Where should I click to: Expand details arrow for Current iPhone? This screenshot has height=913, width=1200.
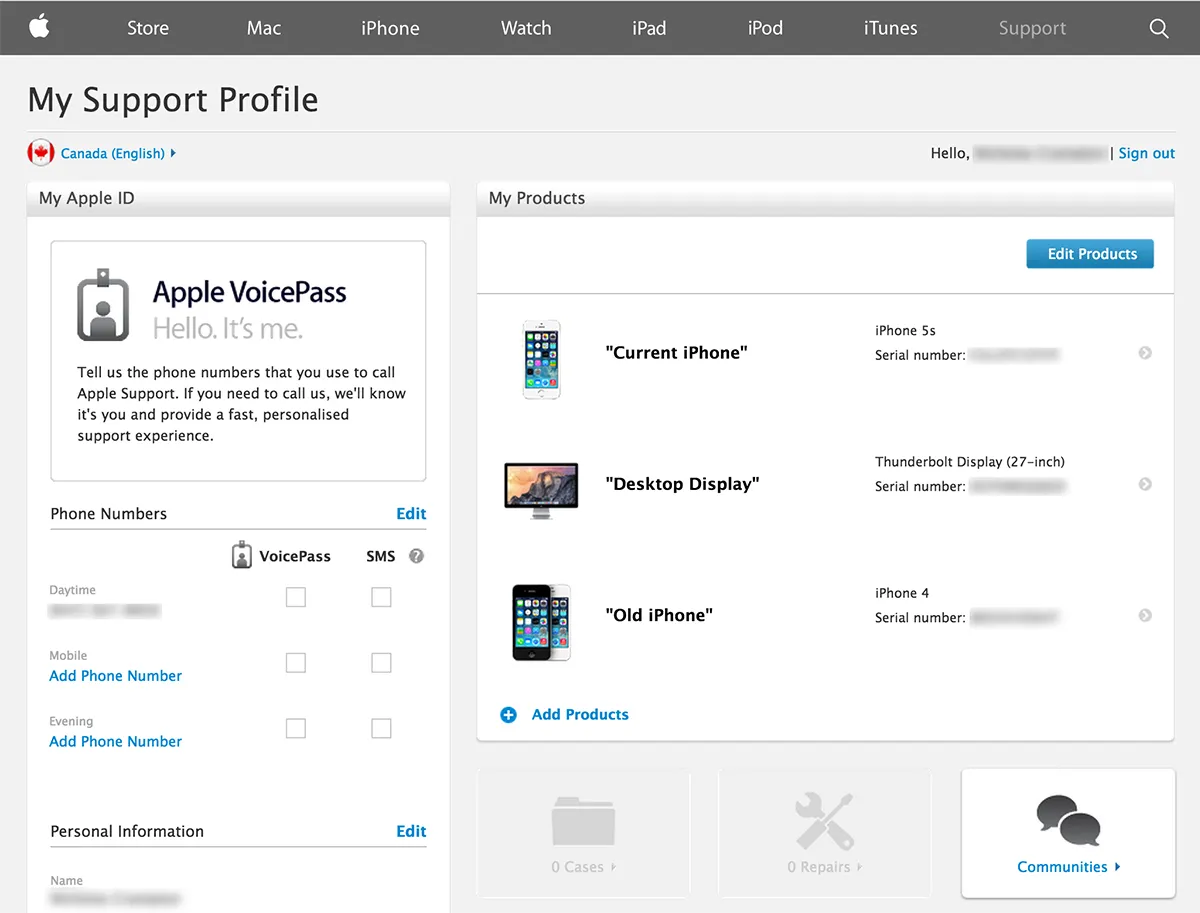tap(1145, 353)
